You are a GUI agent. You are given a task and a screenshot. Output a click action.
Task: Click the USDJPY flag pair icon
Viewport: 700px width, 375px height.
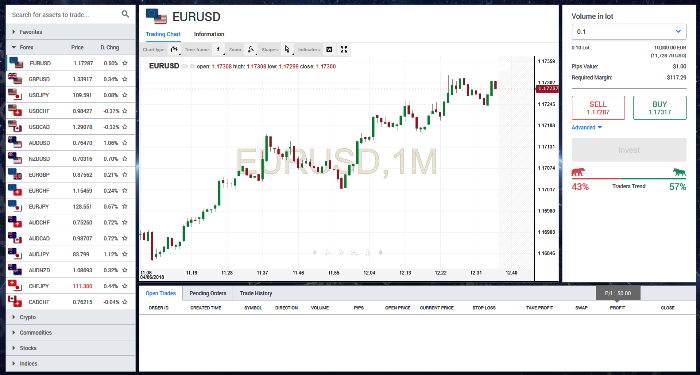tap(15, 94)
